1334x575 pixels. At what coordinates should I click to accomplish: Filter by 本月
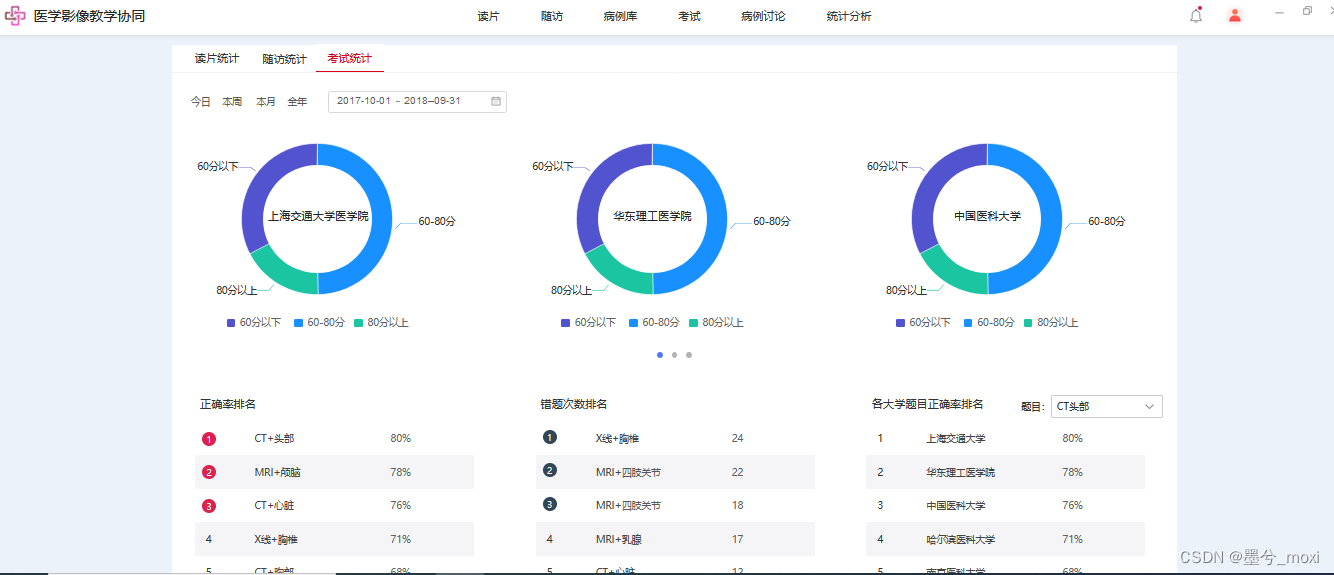[266, 102]
